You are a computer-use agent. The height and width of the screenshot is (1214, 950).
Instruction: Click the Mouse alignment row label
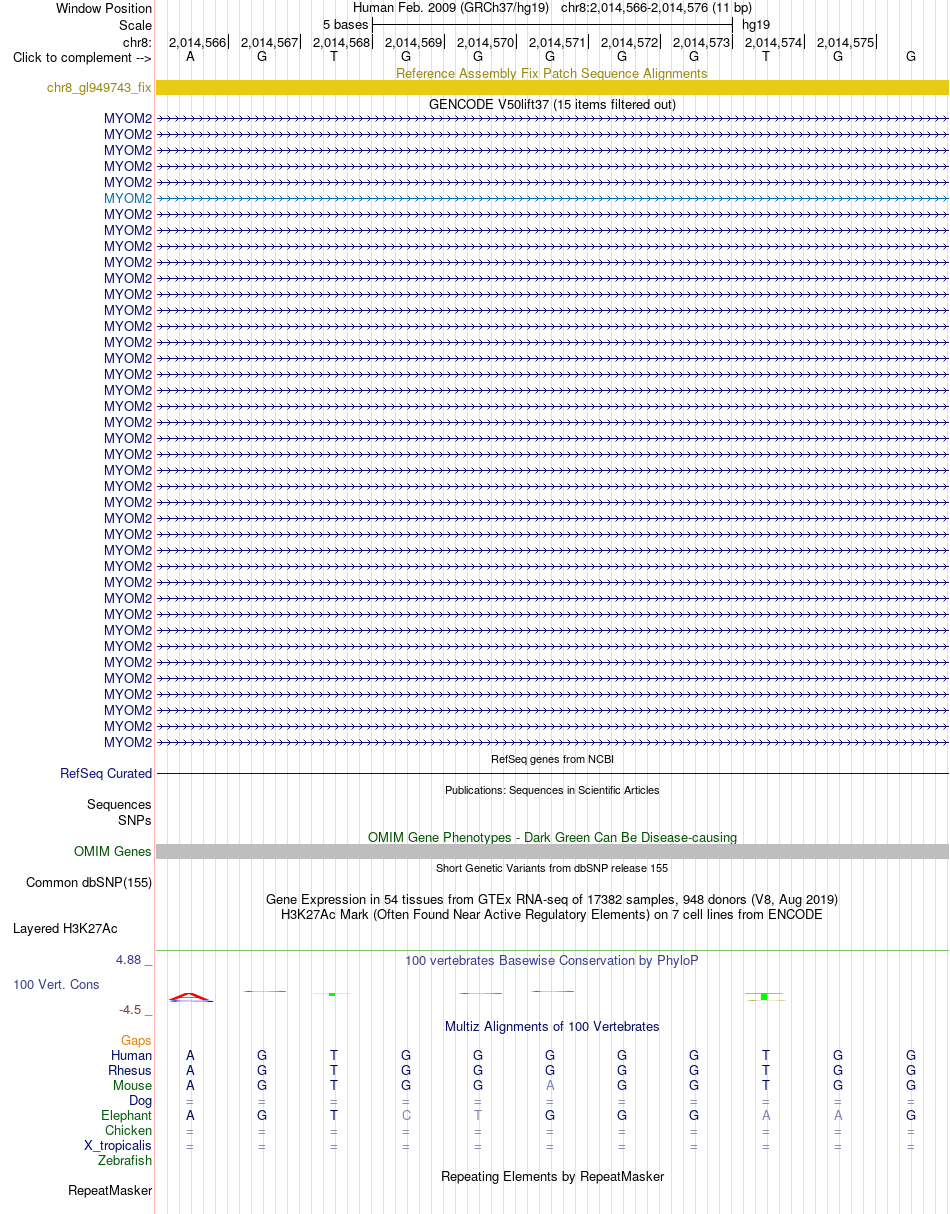click(x=132, y=1086)
